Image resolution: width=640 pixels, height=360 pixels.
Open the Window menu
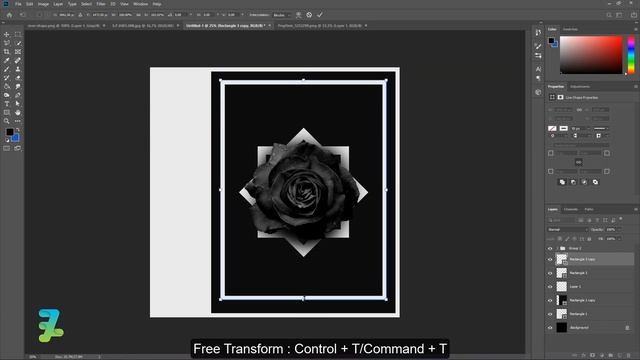pos(140,4)
